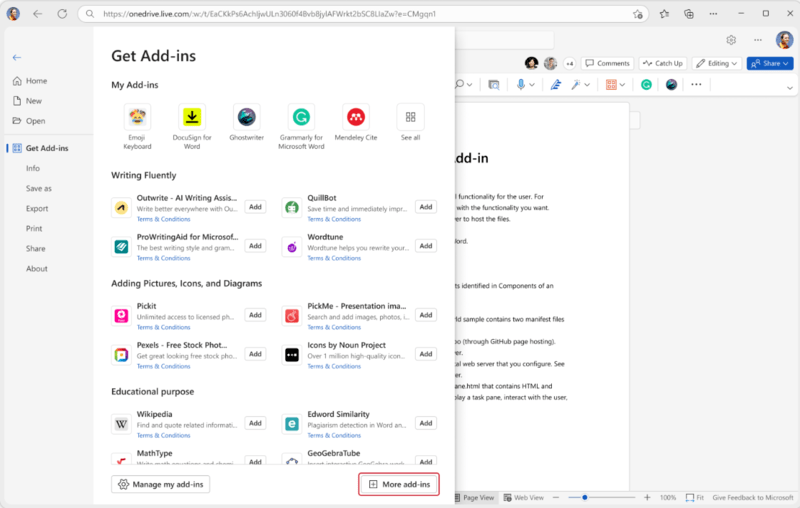Click the Icons by Noun Project icon
Viewport: 800px width, 508px height.
pyautogui.click(x=292, y=355)
